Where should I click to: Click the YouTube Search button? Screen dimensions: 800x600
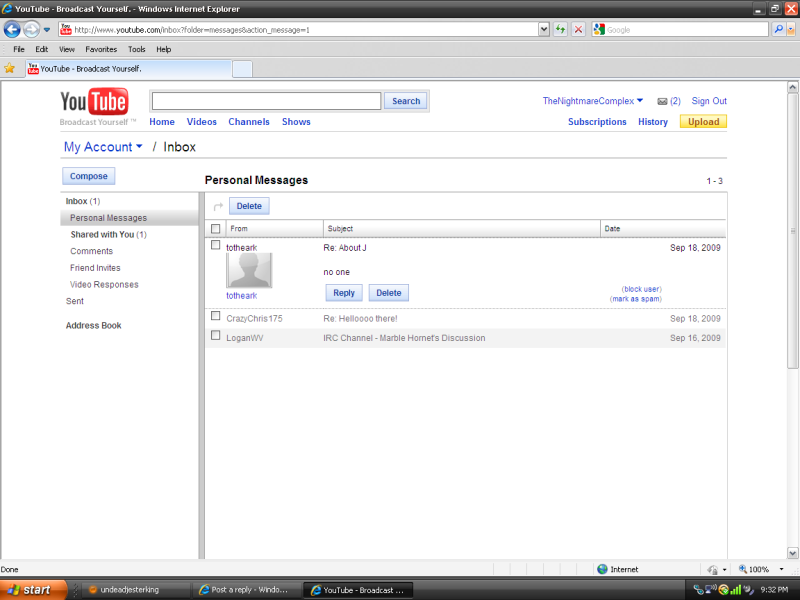point(406,101)
